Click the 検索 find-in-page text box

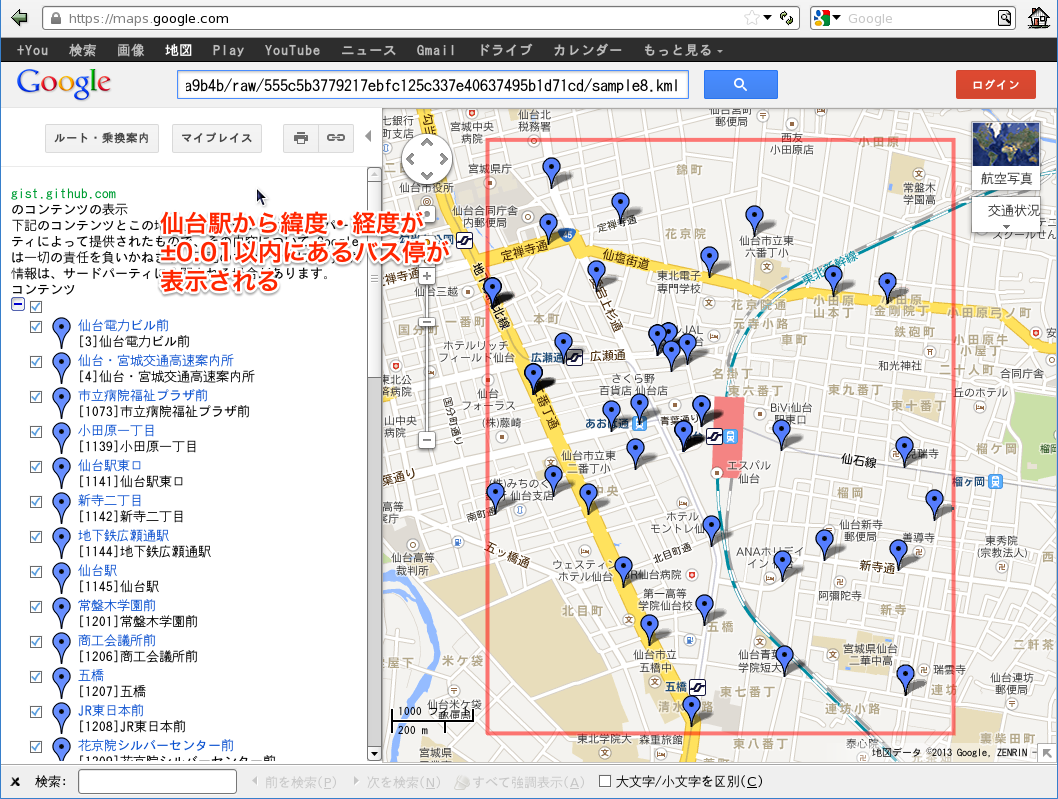[157, 781]
